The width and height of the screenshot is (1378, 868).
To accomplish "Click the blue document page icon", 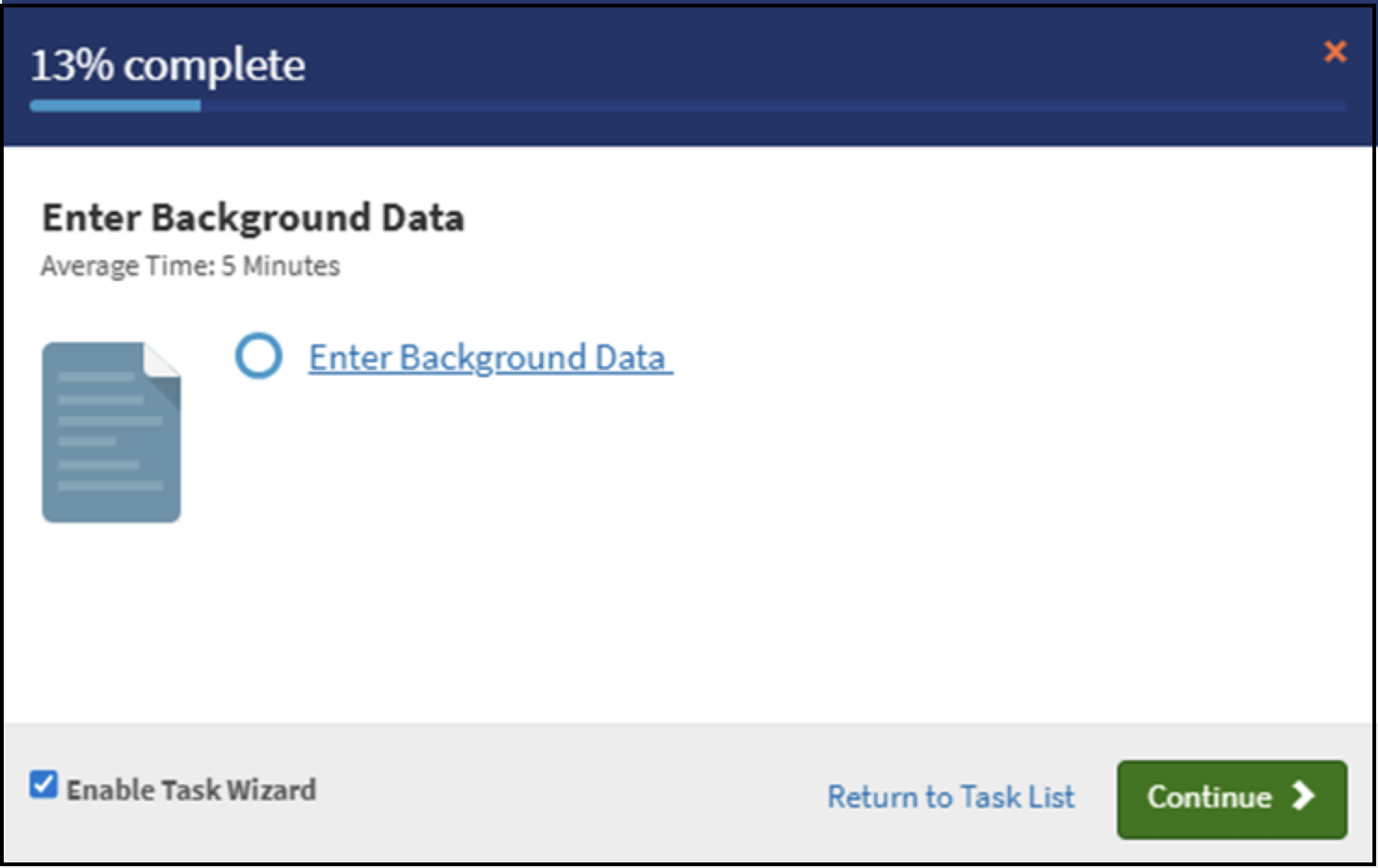I will (x=112, y=432).
